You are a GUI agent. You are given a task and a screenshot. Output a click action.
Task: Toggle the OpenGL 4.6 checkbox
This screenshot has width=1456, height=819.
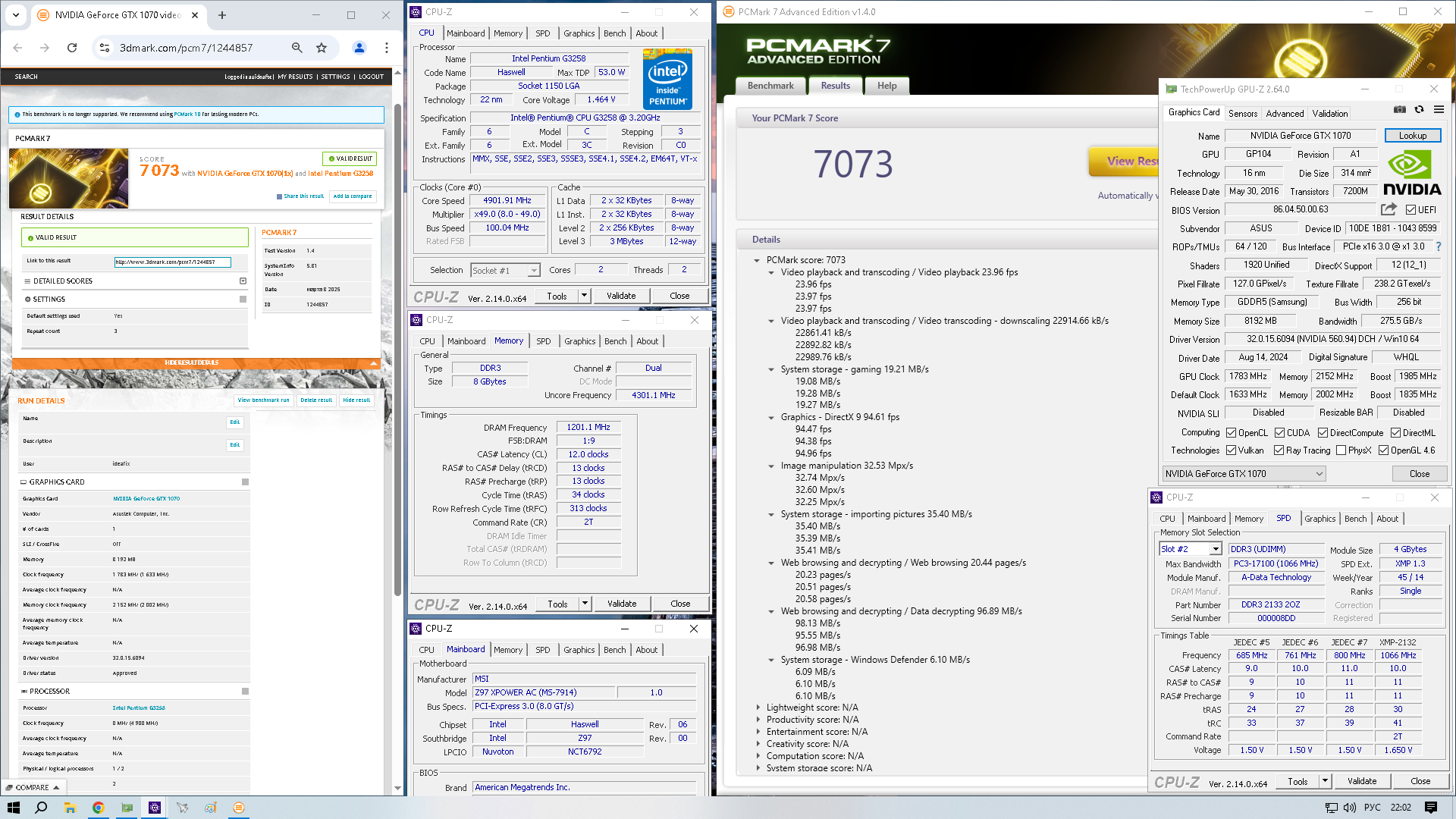[1383, 450]
